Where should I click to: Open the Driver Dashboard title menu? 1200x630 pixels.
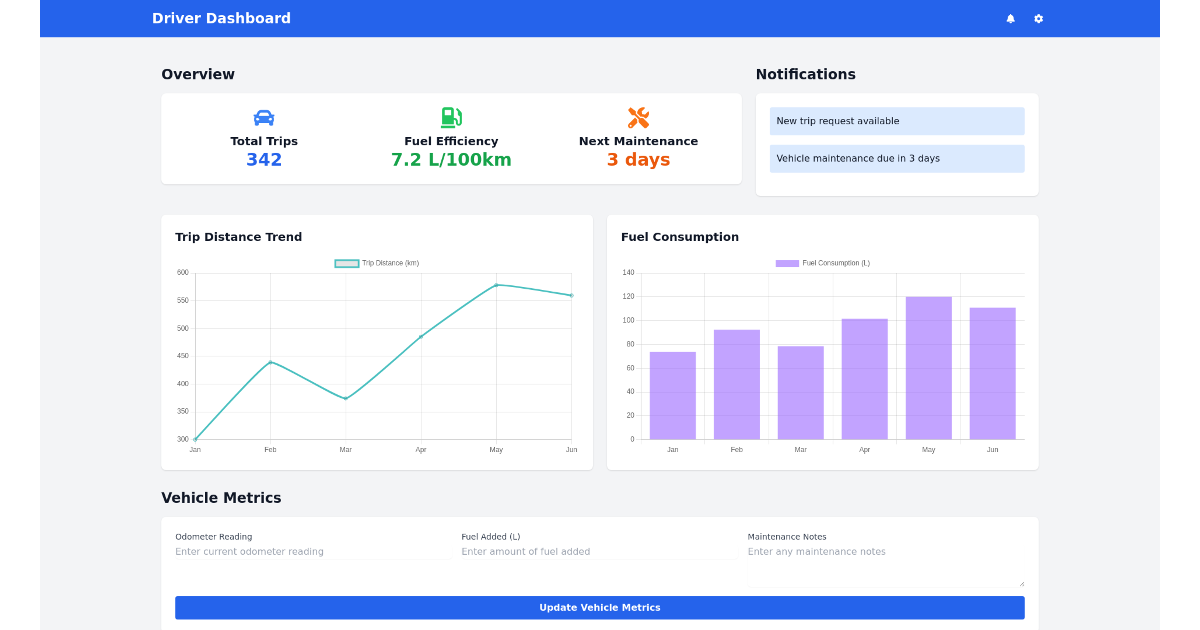[x=221, y=18]
